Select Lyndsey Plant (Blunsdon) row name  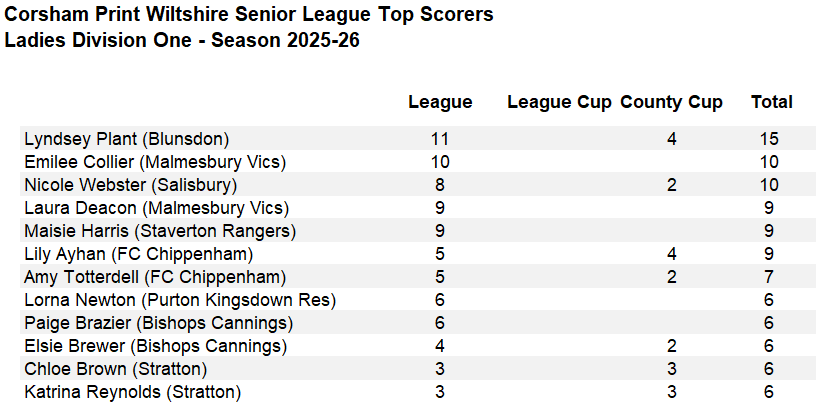tap(126, 139)
